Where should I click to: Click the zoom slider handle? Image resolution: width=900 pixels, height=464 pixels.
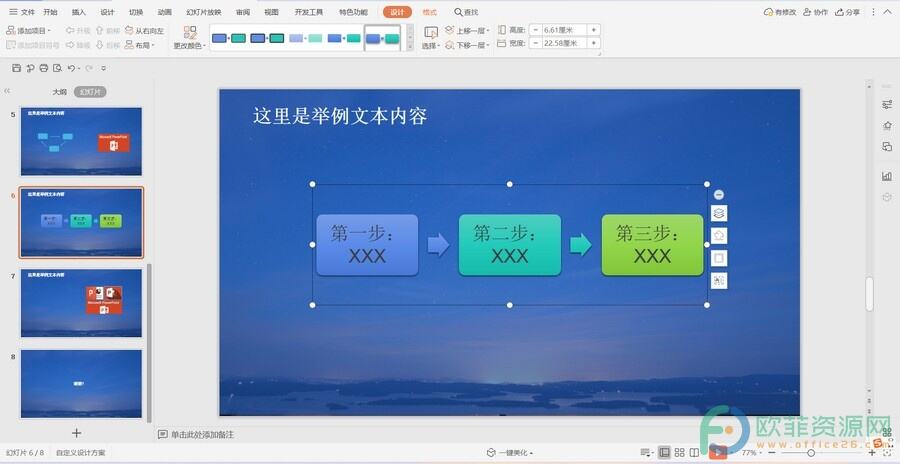(x=811, y=453)
